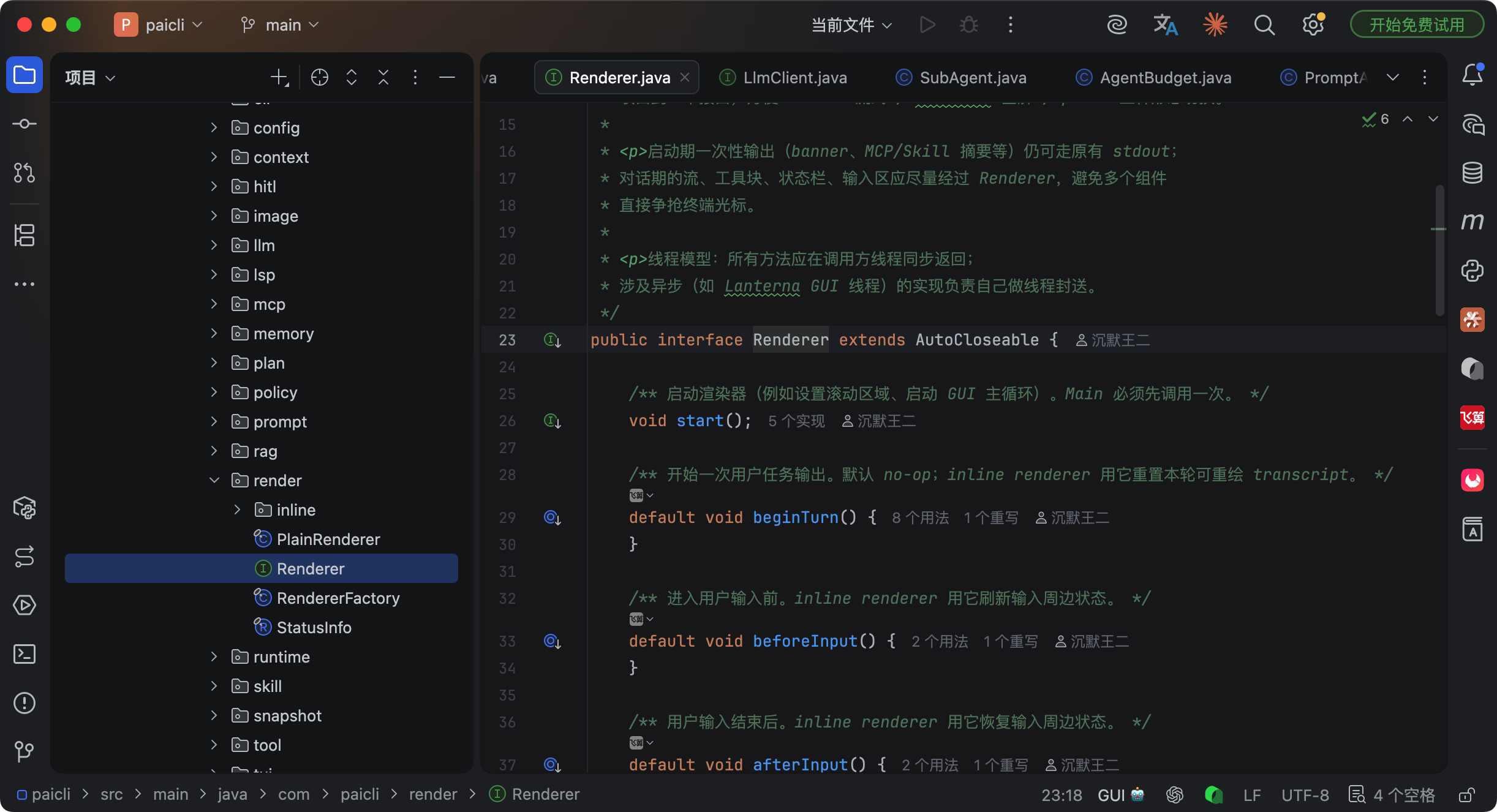Image resolution: width=1497 pixels, height=812 pixels.
Task: Open the main branch dropdown
Action: pyautogui.click(x=280, y=25)
